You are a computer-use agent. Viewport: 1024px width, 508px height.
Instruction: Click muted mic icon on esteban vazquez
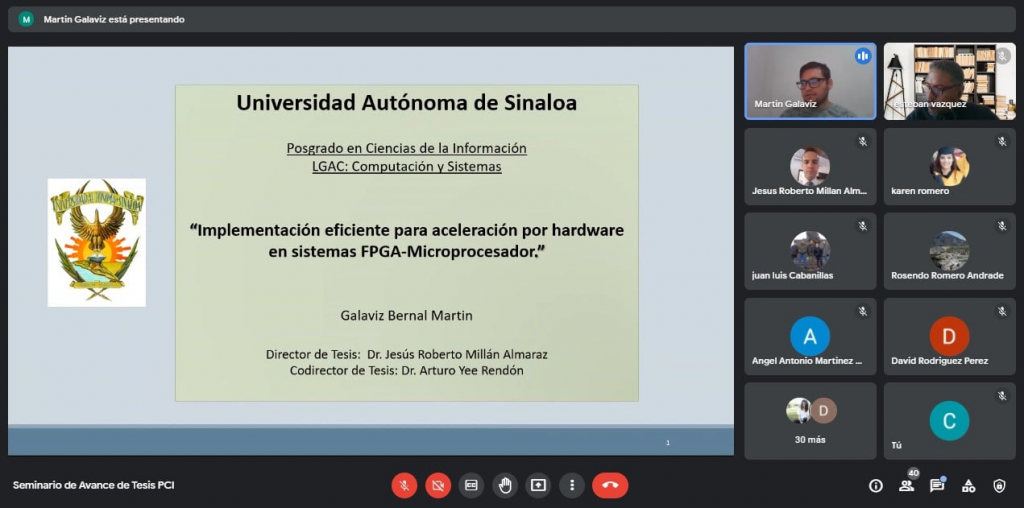1002,56
